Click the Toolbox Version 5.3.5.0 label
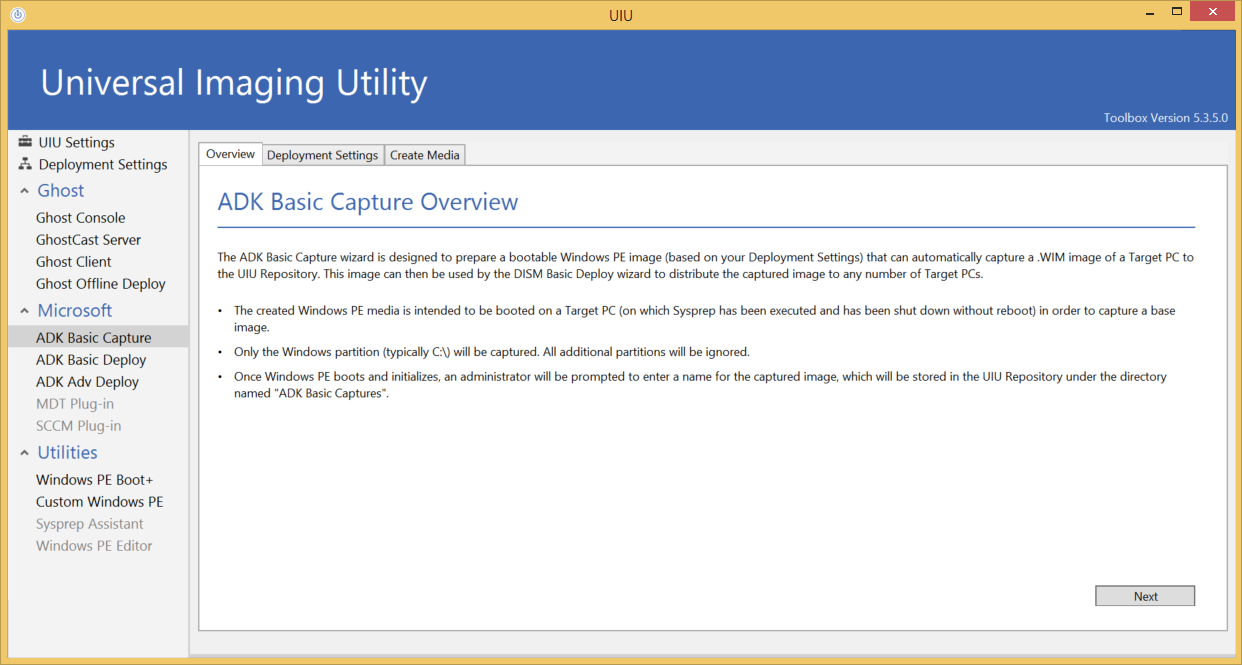 click(x=1165, y=118)
